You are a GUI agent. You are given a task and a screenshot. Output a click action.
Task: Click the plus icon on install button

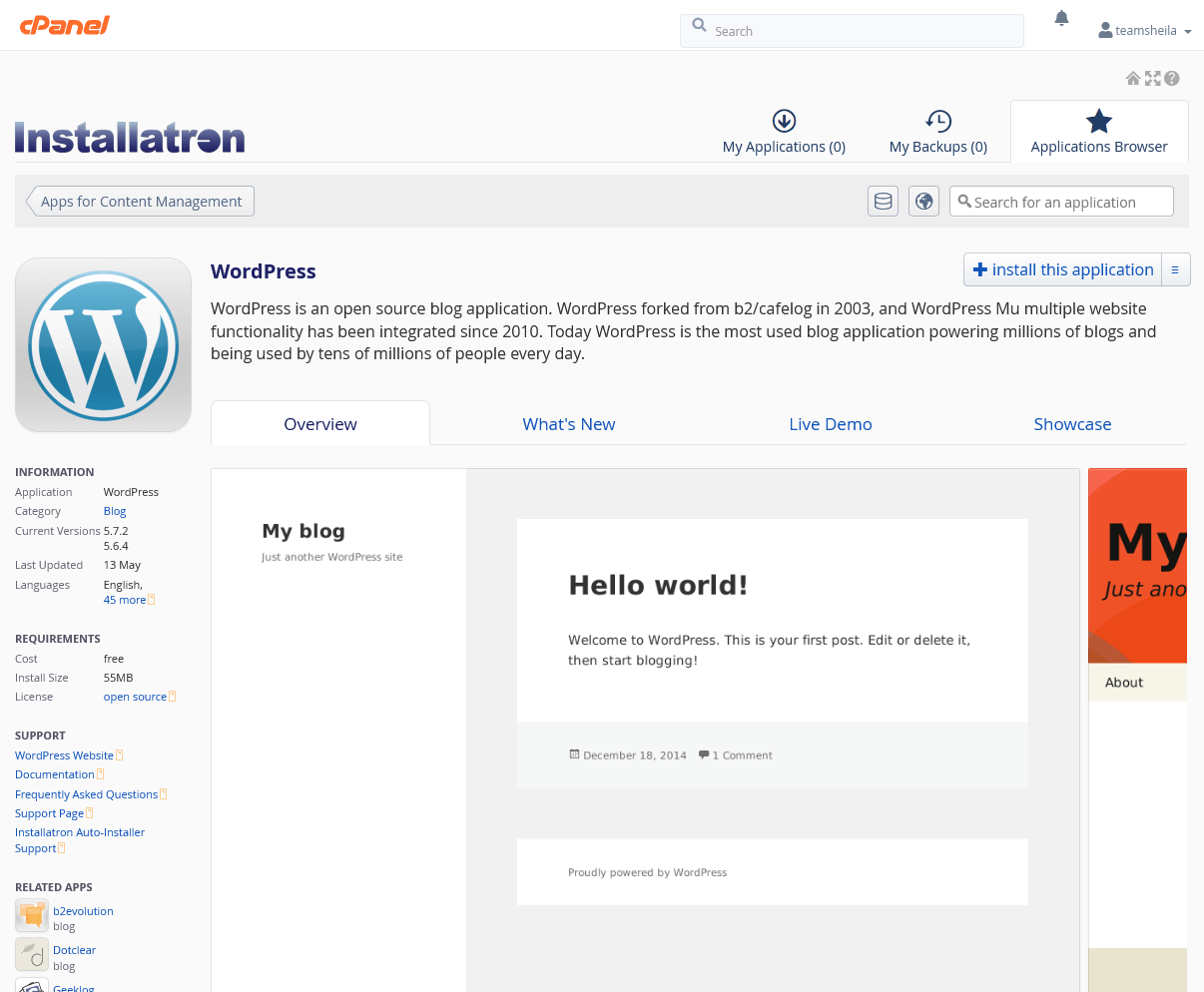click(x=980, y=269)
